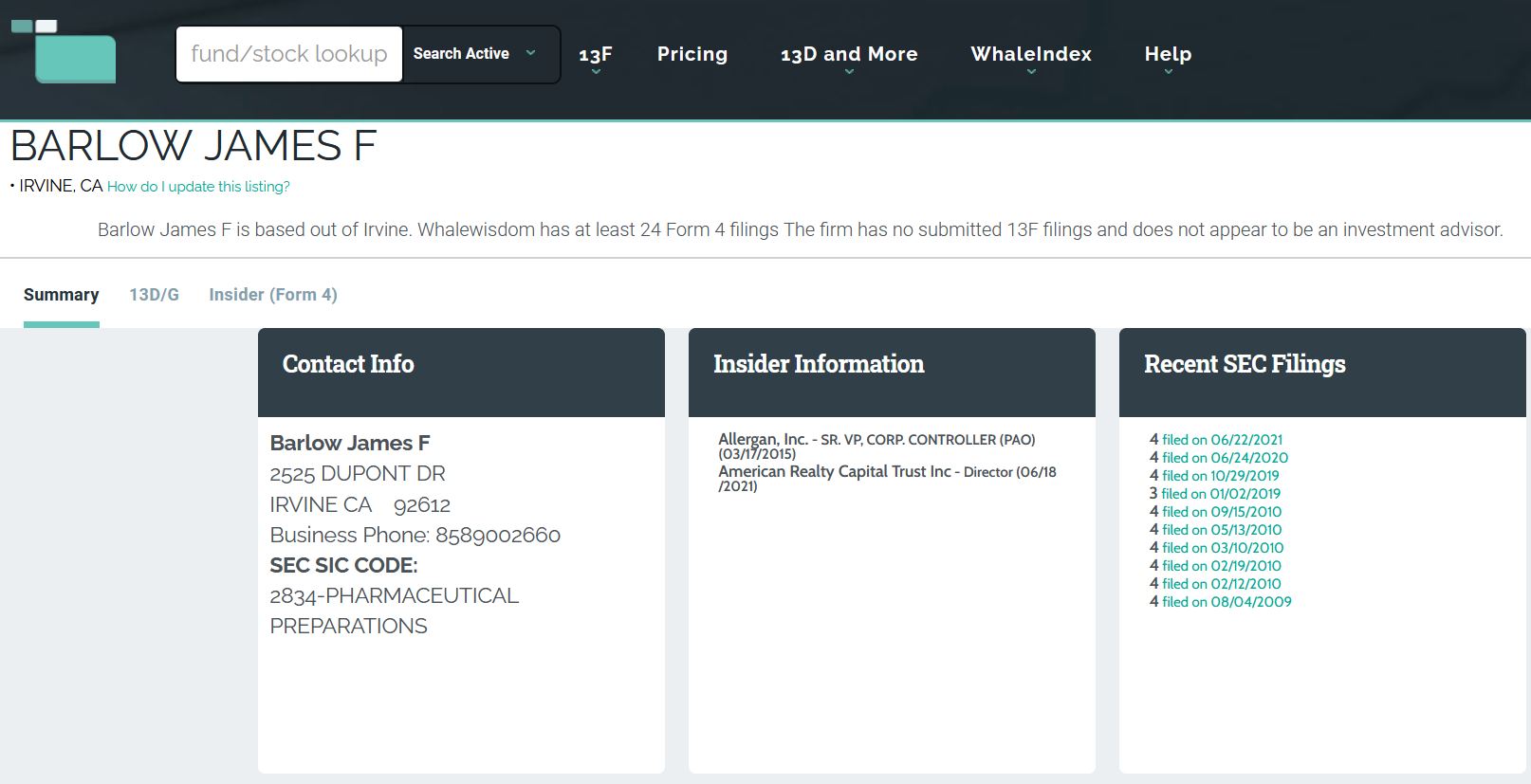Open filing filed on 09/15/2010
The height and width of the screenshot is (784, 1531).
(1222, 512)
